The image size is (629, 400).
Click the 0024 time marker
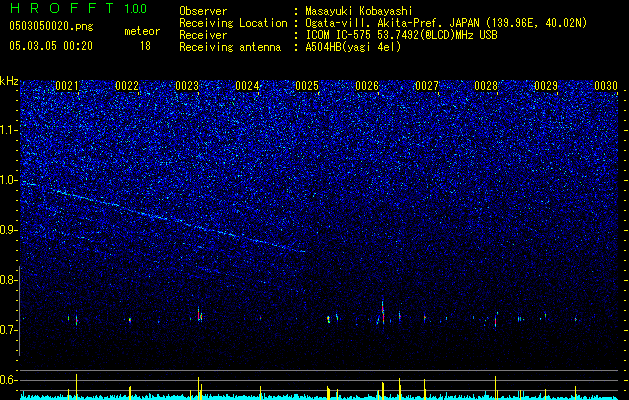pos(247,86)
